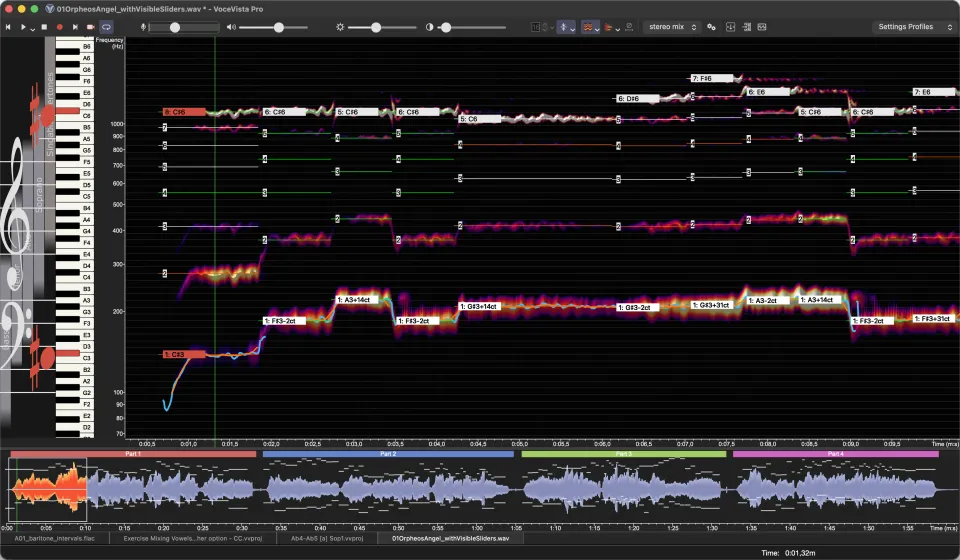The width and height of the screenshot is (960, 560).
Task: Select the 1: F#3+31ct pitch label
Action: pos(934,319)
